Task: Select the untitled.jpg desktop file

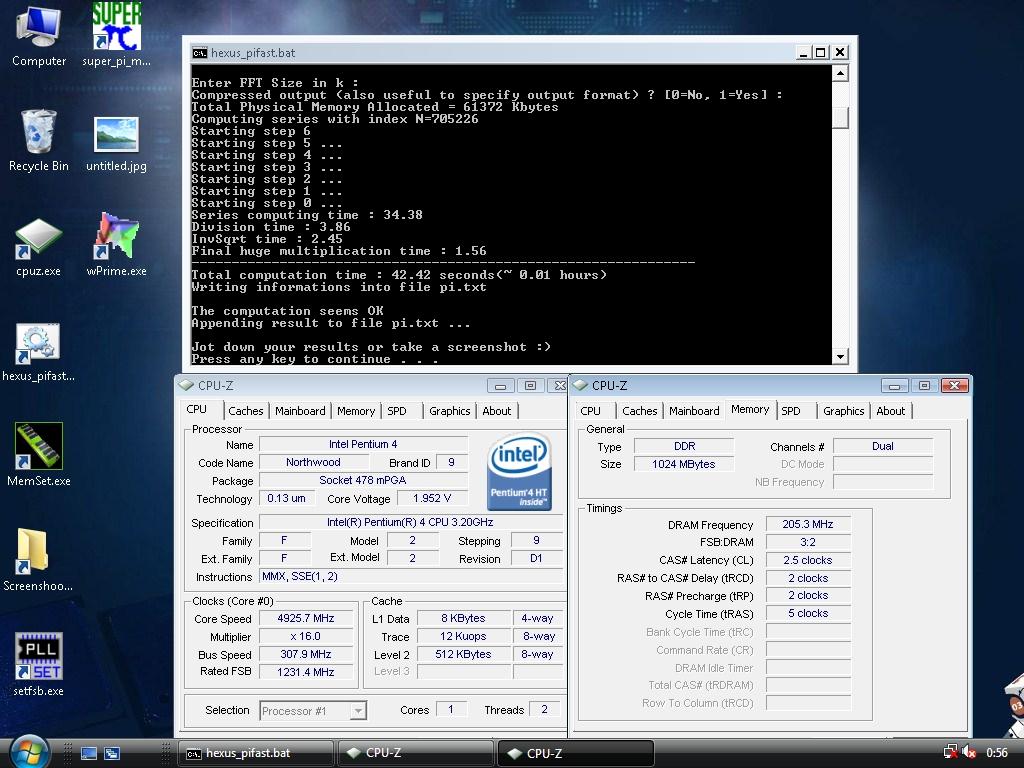Action: (116, 142)
